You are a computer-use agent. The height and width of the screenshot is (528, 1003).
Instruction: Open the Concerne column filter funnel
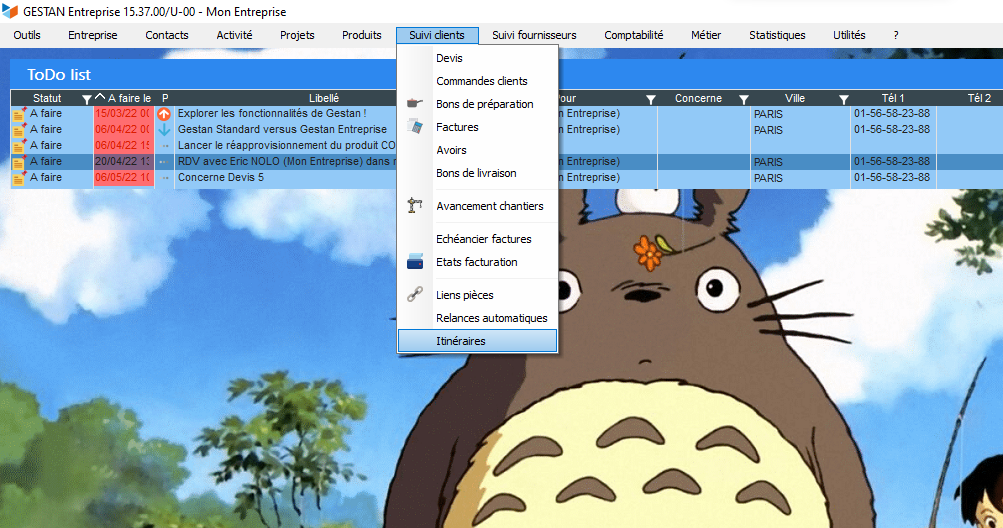point(743,99)
